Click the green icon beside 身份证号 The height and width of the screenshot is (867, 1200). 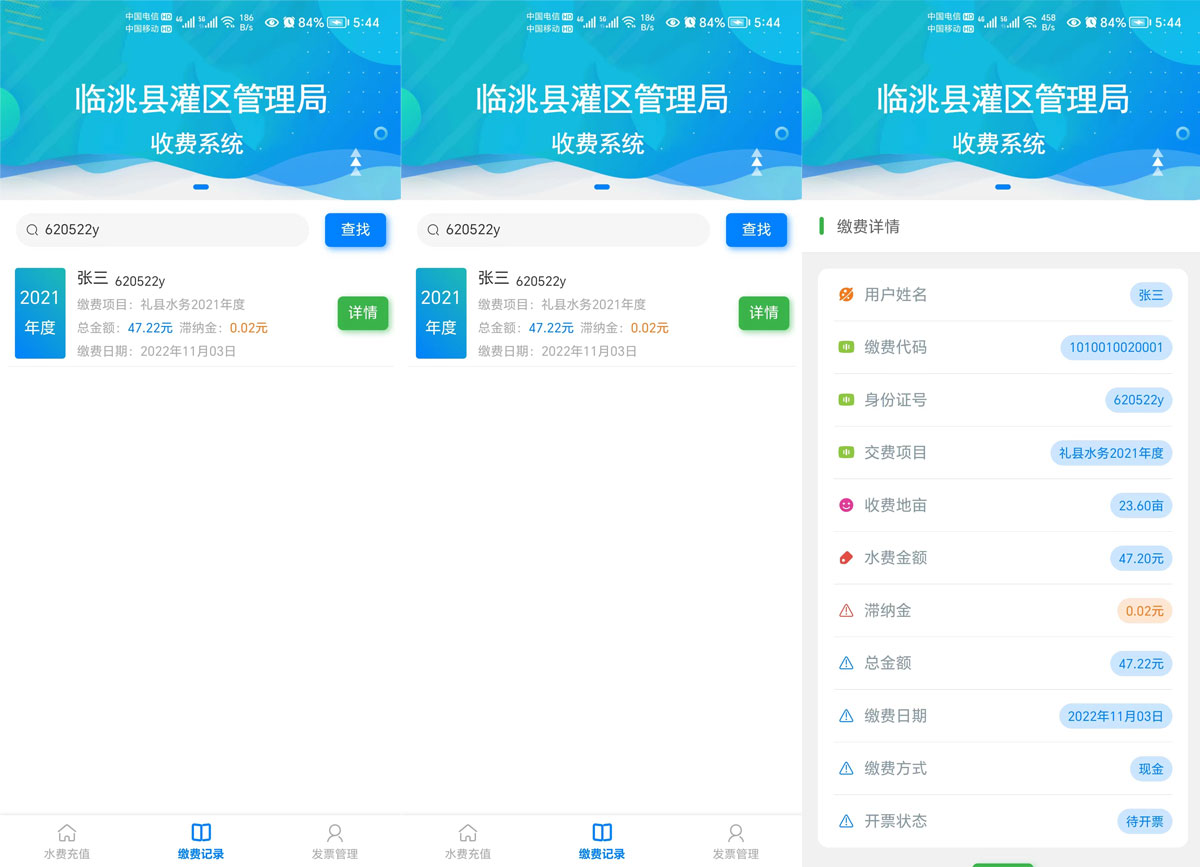click(x=846, y=400)
